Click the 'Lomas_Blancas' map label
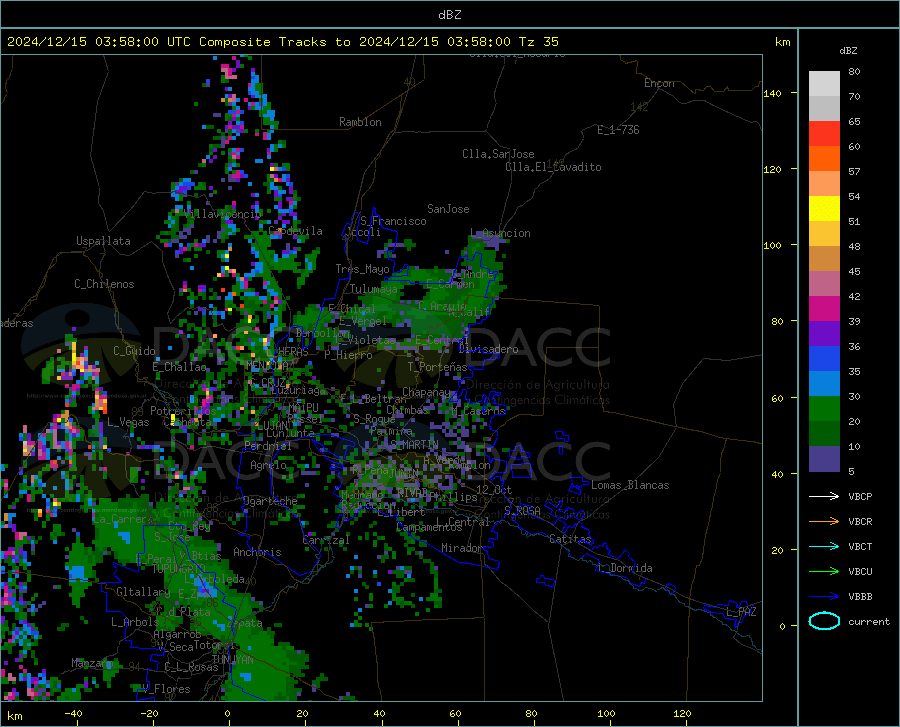 tap(630, 485)
